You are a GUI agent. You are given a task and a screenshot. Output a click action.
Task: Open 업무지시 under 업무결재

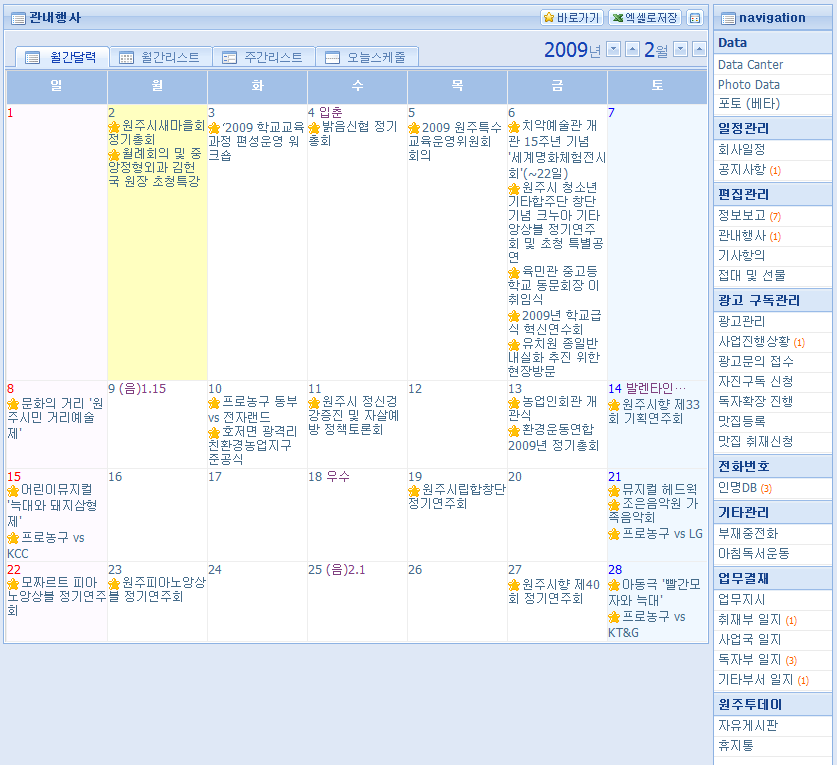(x=741, y=600)
